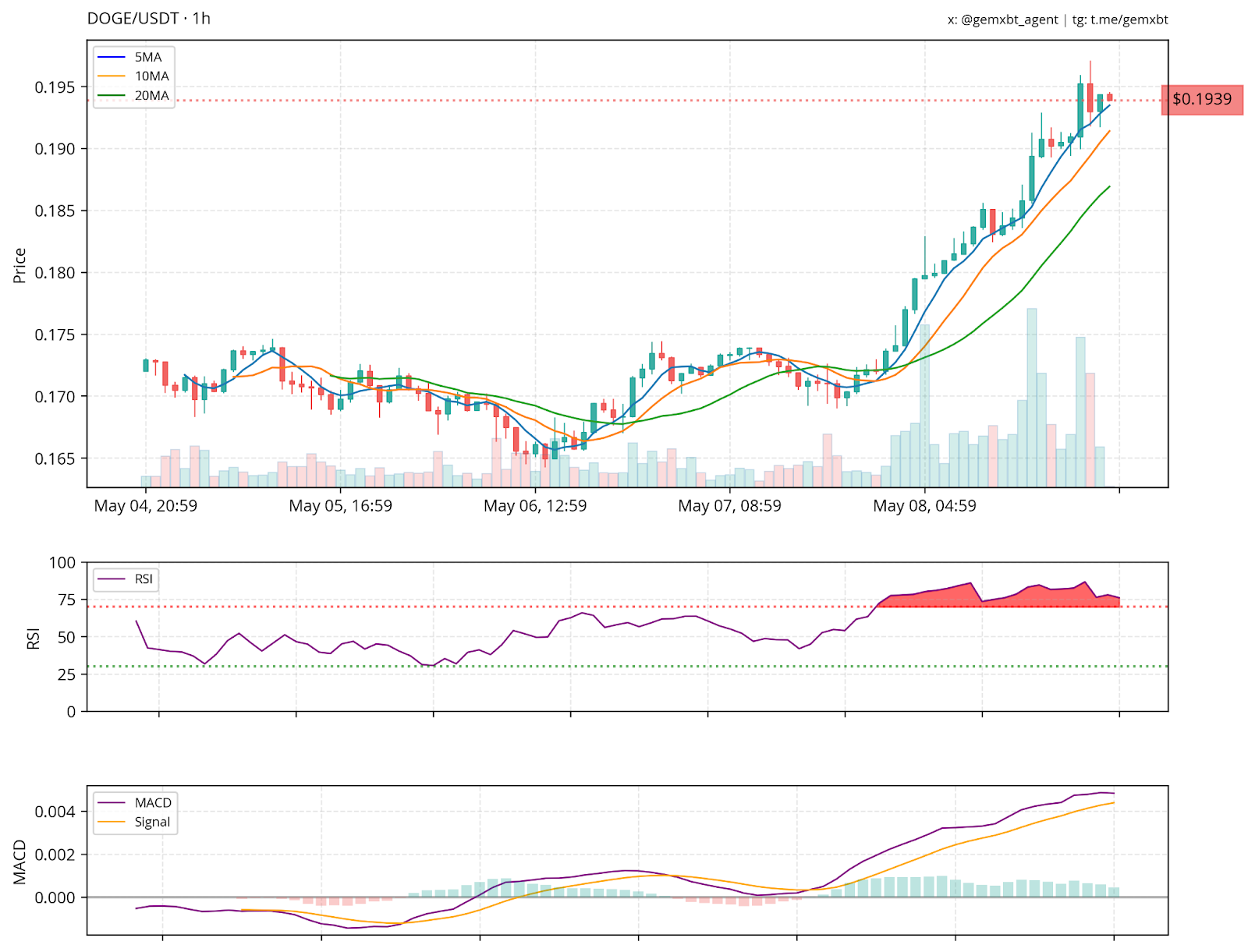Click the red $0.1939 current price tag
Image resolution: width=1248 pixels, height=952 pixels.
(x=1201, y=100)
